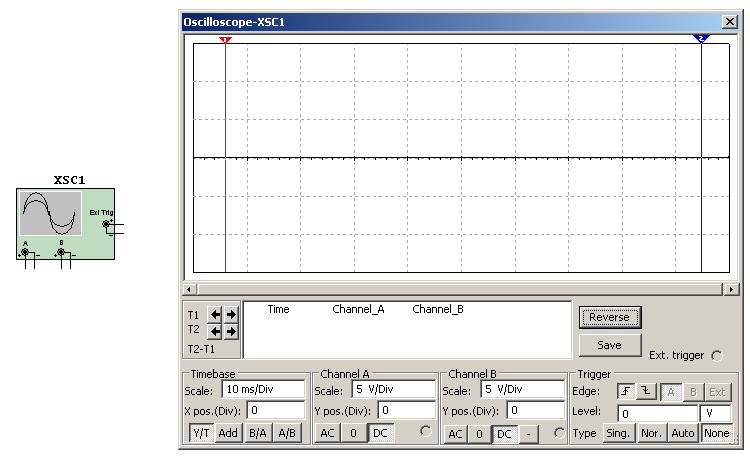Select trigger source B

tap(693, 392)
